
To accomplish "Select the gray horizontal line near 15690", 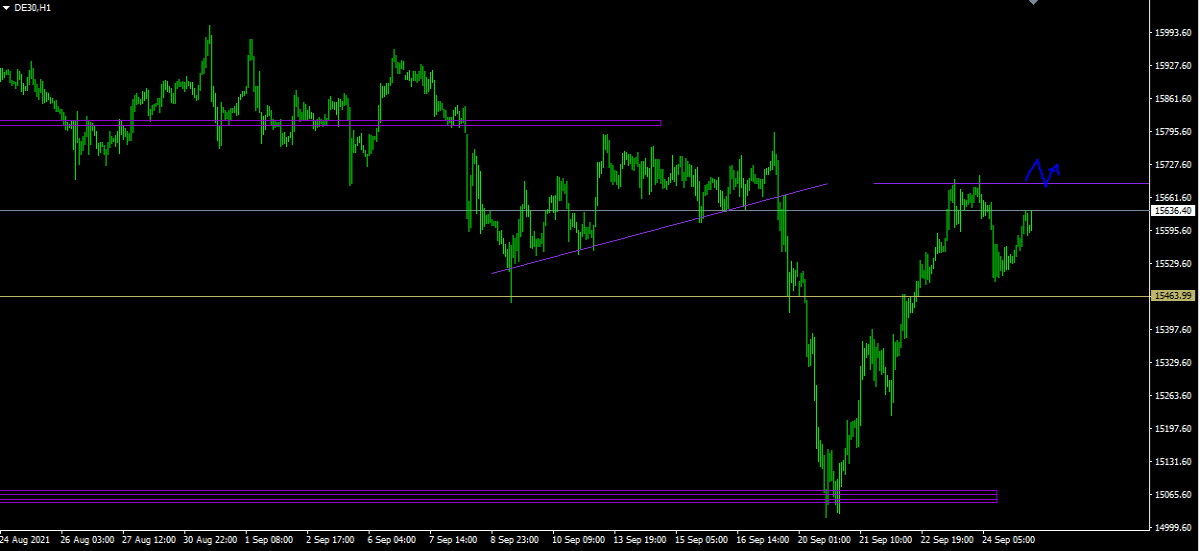I will 1009,183.
